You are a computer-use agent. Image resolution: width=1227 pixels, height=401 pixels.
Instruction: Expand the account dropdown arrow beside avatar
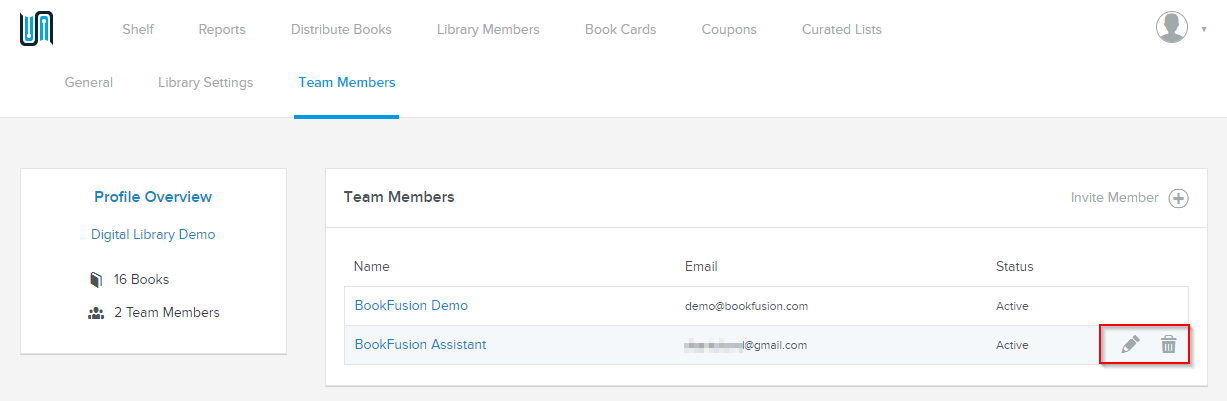click(1203, 30)
